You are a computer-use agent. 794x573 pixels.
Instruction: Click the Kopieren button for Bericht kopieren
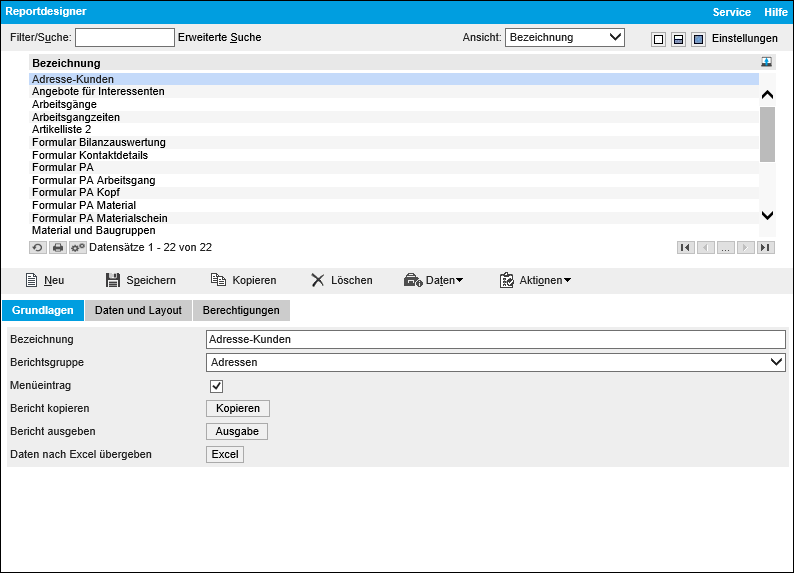pos(237,408)
